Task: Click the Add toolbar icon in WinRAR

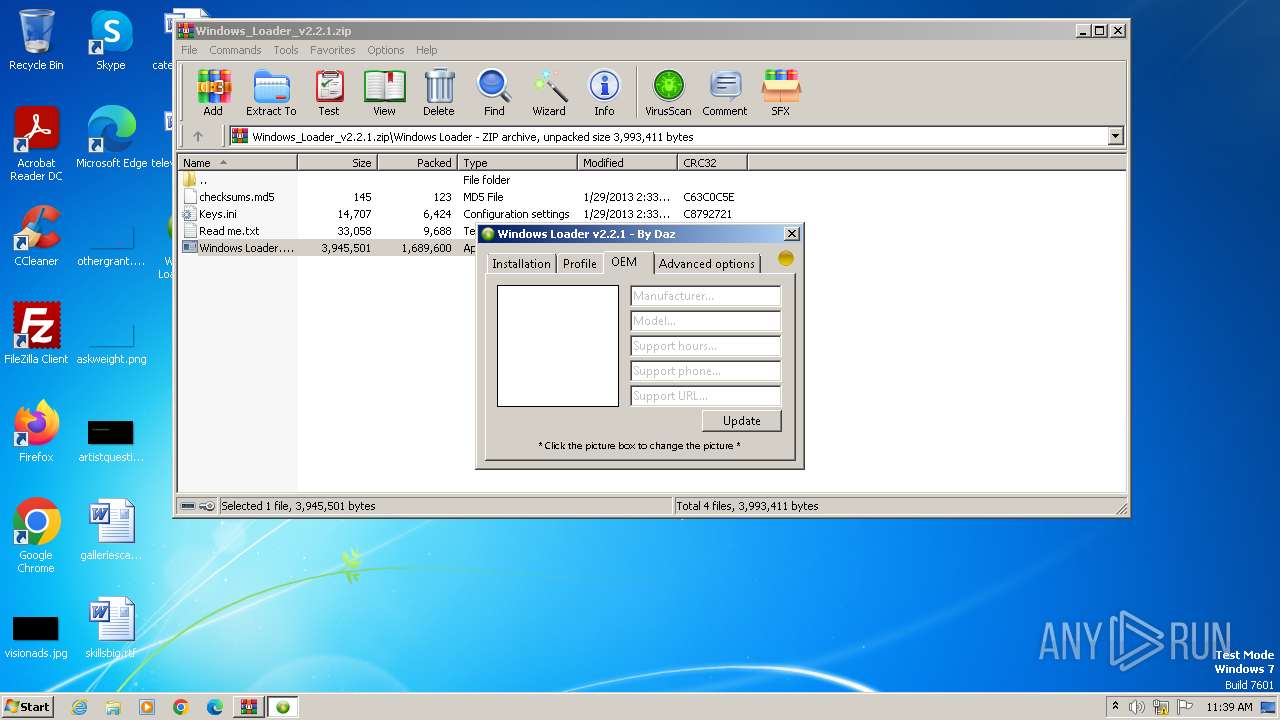Action: coord(213,93)
